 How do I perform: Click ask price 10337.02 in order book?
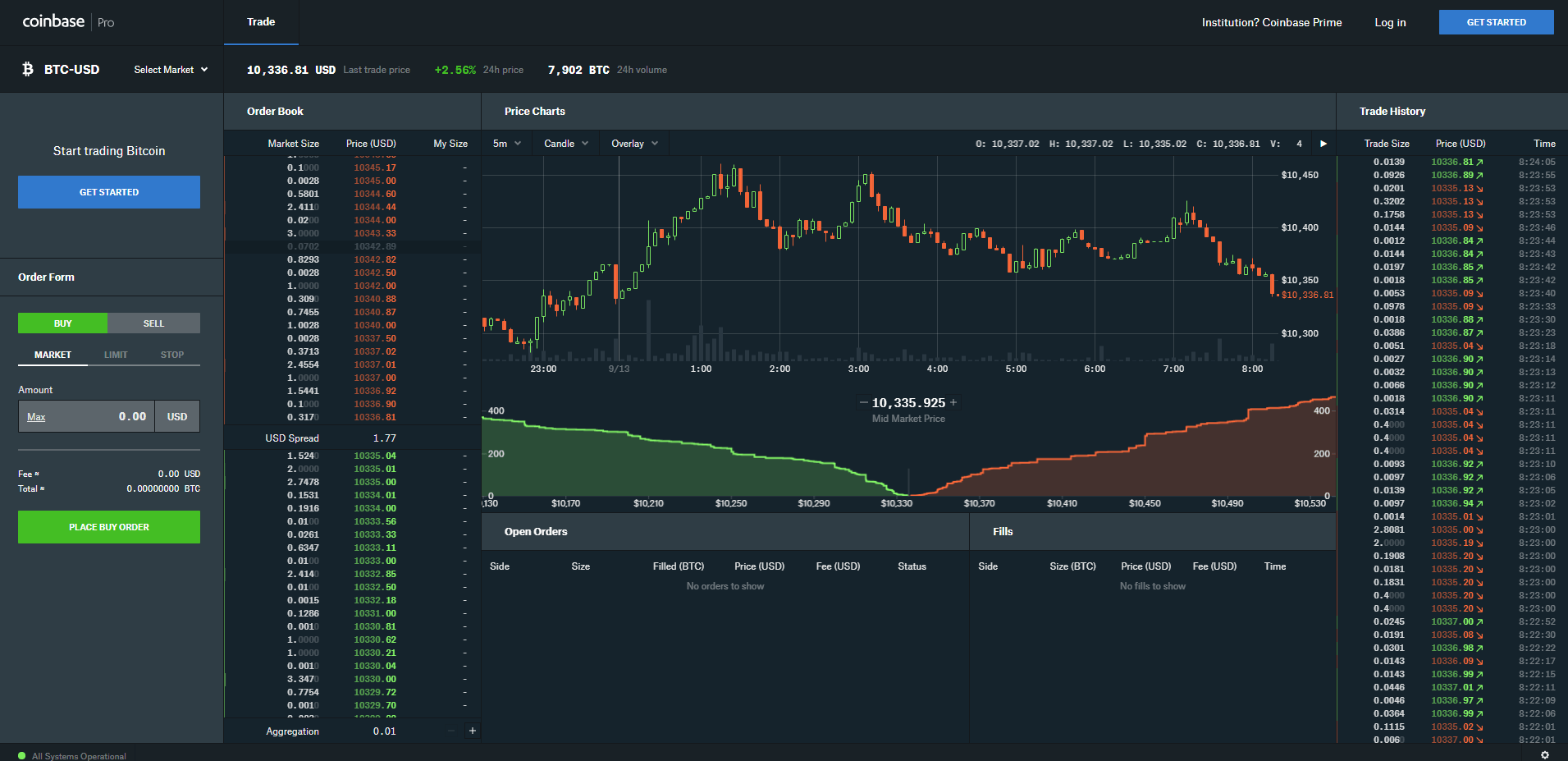[x=375, y=351]
